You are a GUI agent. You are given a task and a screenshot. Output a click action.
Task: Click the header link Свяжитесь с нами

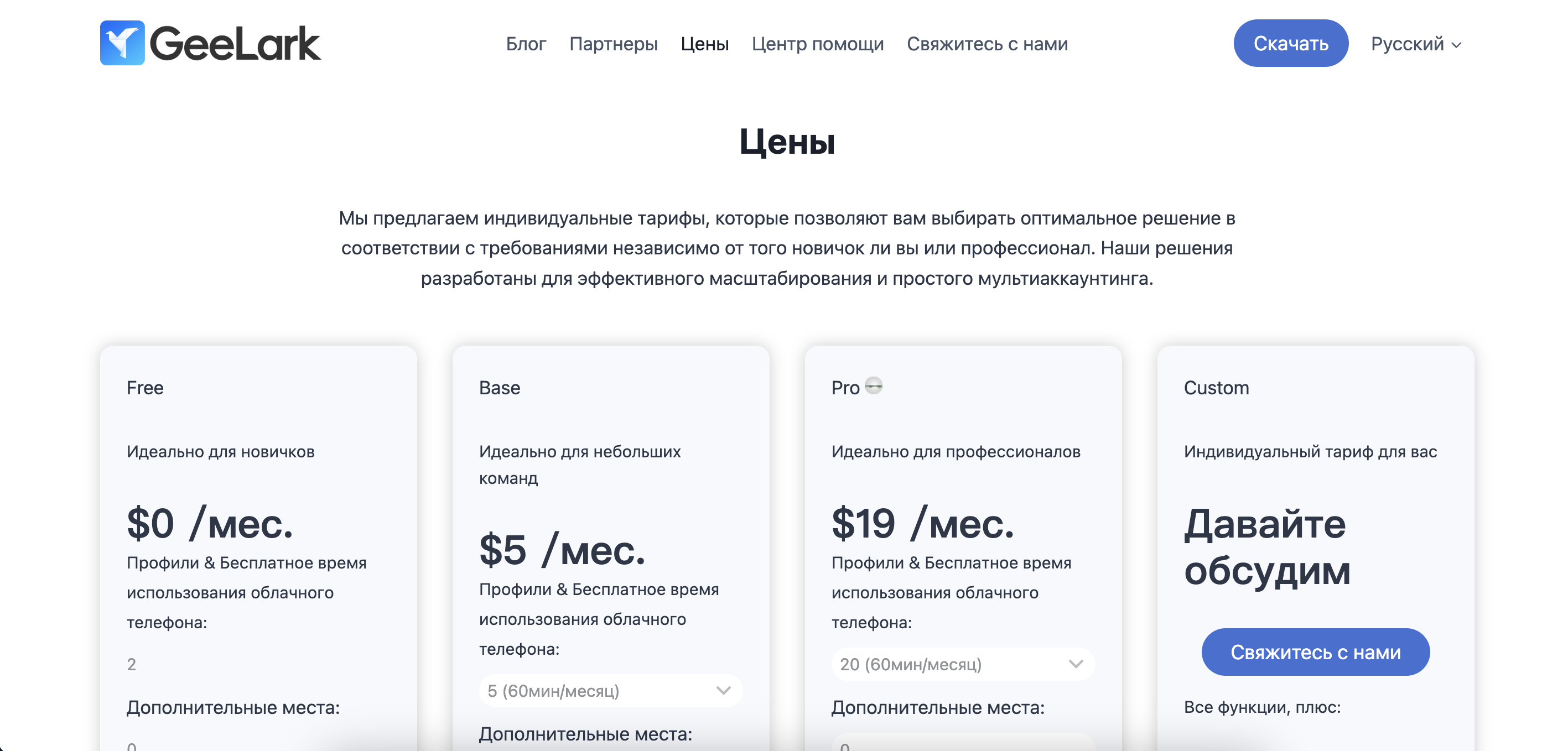pos(987,44)
